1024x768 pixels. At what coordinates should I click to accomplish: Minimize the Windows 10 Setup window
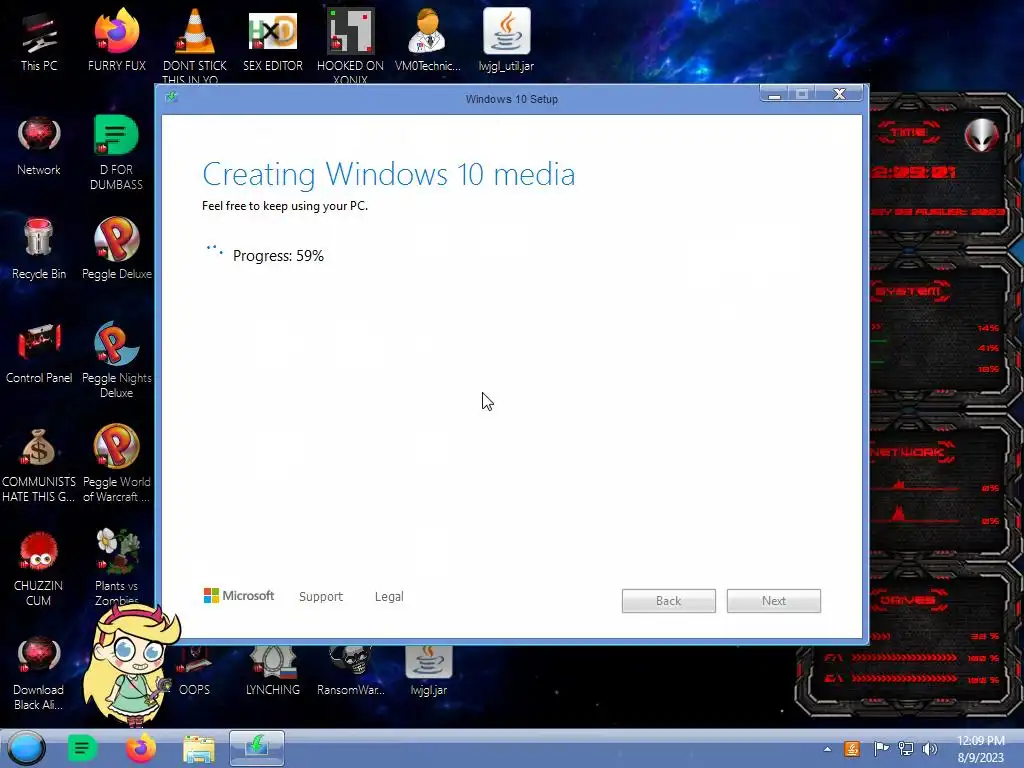[775, 95]
